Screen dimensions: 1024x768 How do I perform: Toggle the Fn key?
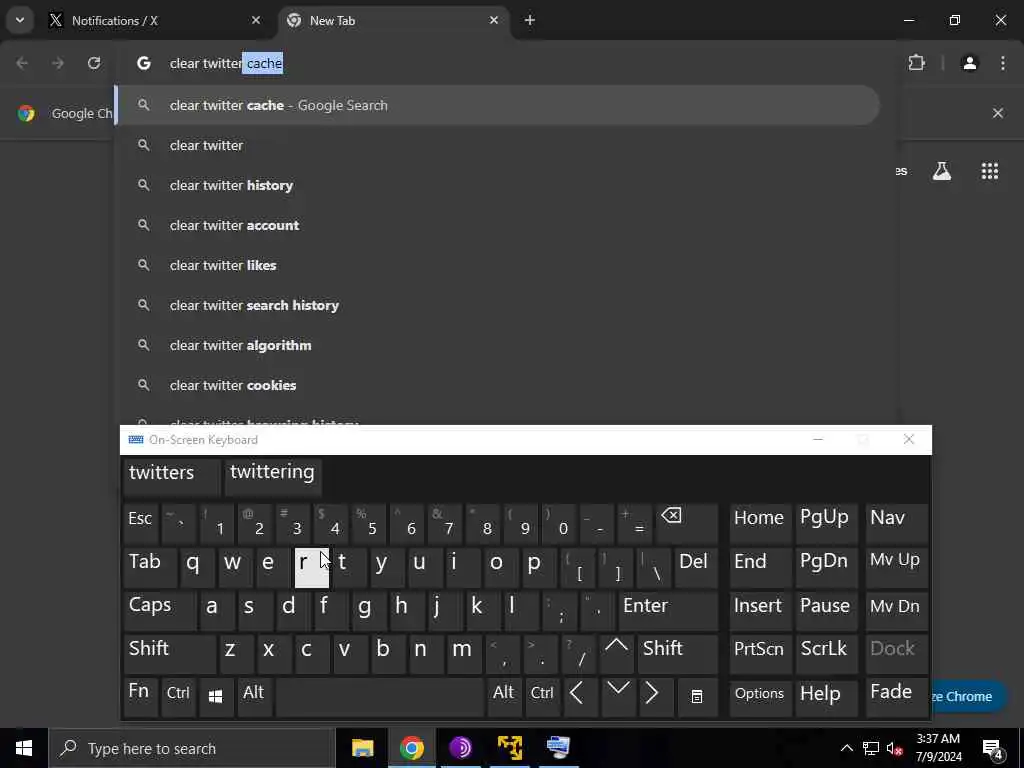[140, 697]
